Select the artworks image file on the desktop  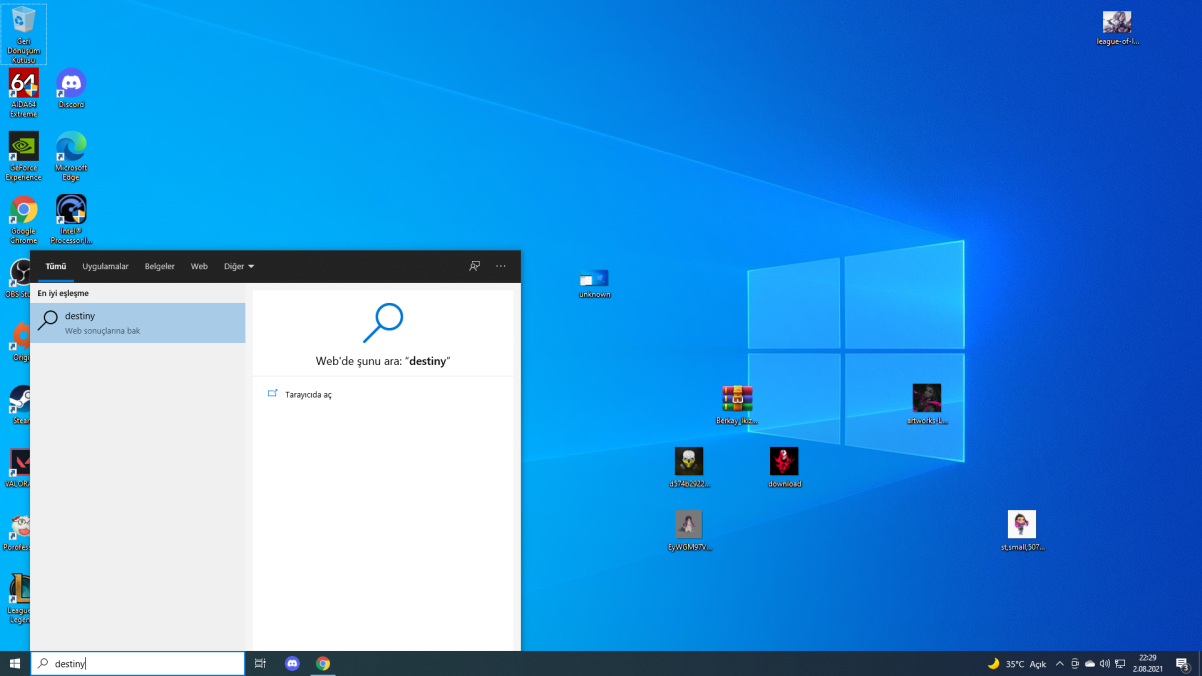pos(927,405)
